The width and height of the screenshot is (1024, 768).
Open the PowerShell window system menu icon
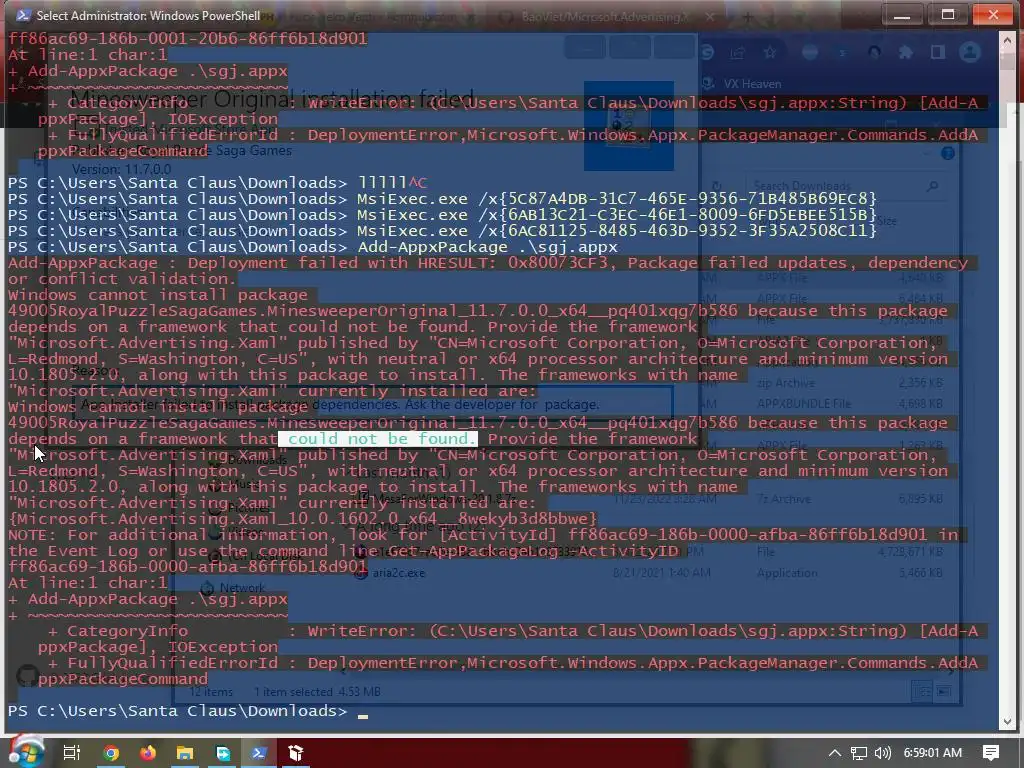tap(22, 15)
